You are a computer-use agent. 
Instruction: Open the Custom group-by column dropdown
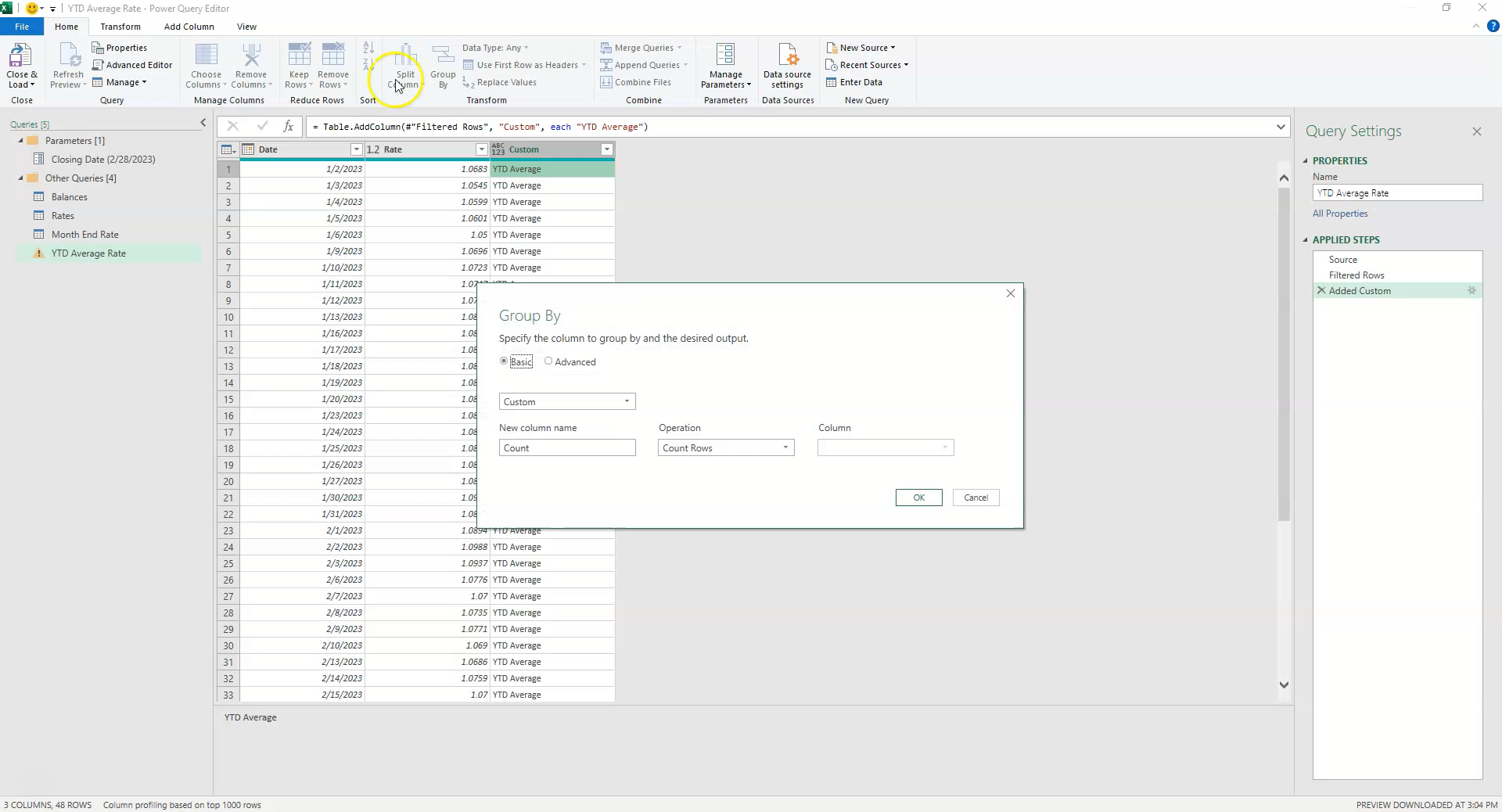click(625, 401)
